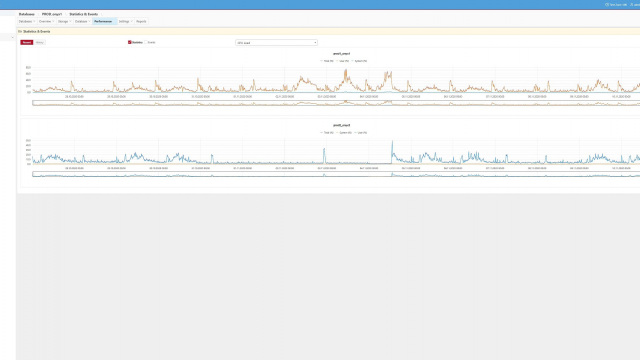Toggle User series in first chart legend
This screenshot has height=360, width=640.
click(x=343, y=61)
